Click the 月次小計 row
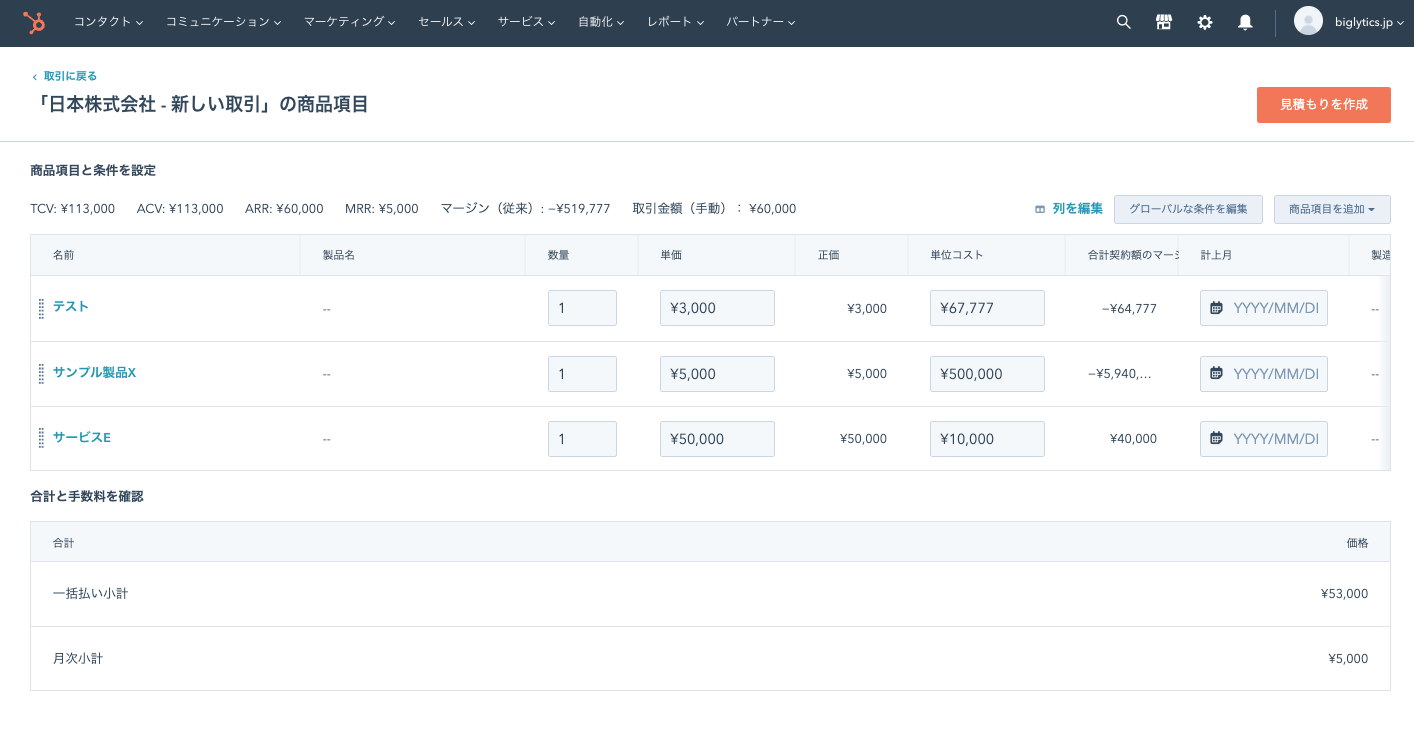Image resolution: width=1414 pixels, height=754 pixels. 710,659
